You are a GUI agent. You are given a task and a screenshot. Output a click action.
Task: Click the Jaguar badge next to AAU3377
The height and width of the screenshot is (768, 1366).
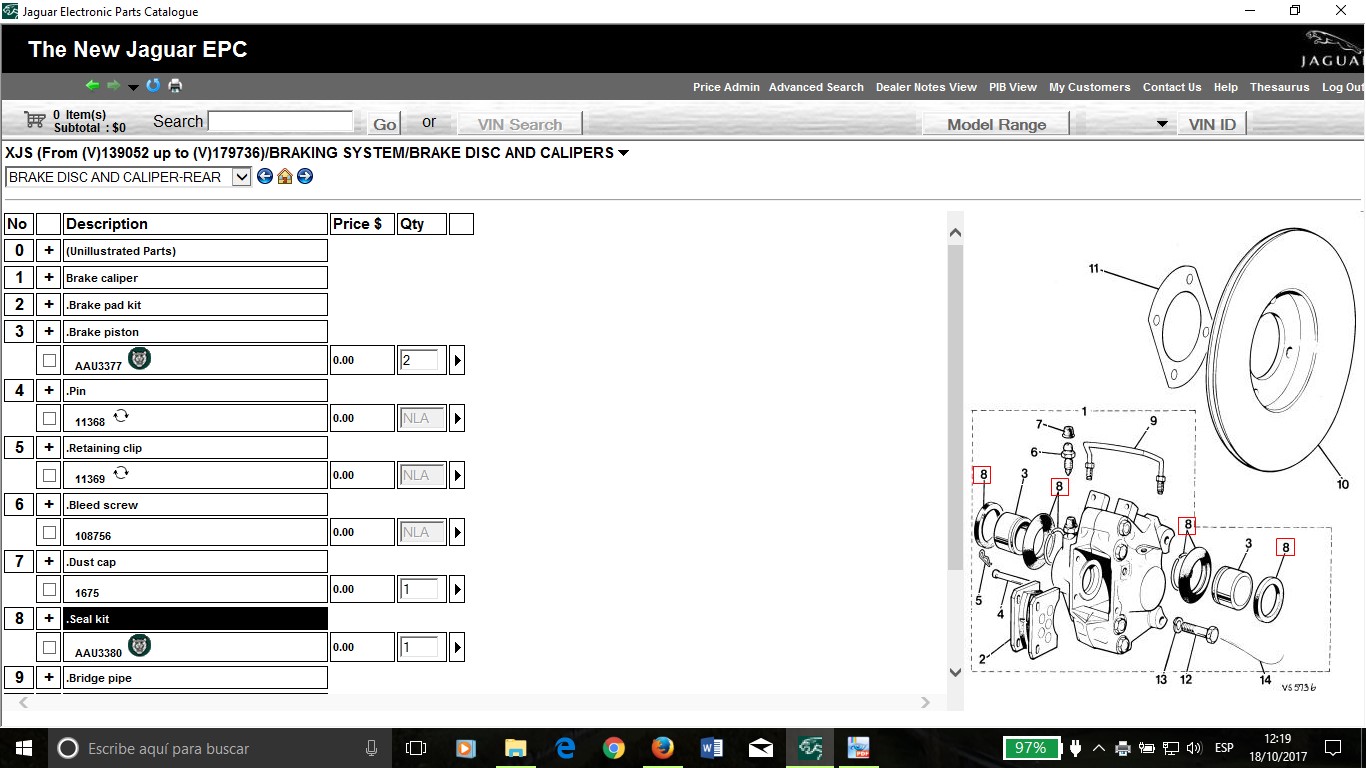[140, 359]
